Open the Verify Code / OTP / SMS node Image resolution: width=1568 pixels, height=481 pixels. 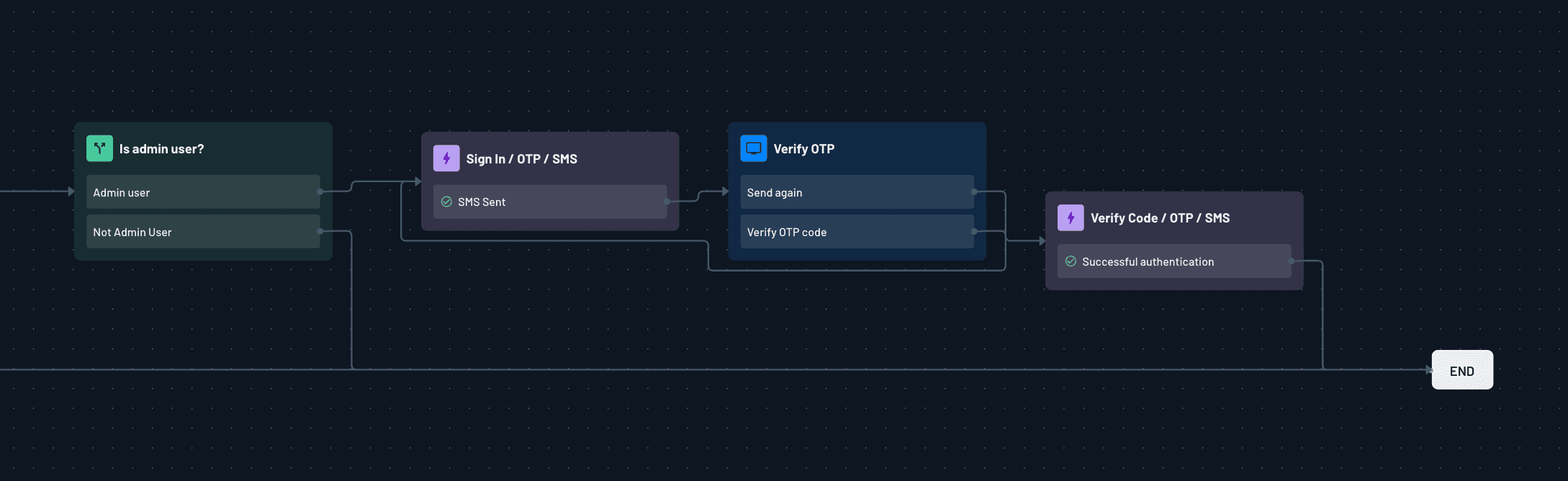click(1159, 217)
